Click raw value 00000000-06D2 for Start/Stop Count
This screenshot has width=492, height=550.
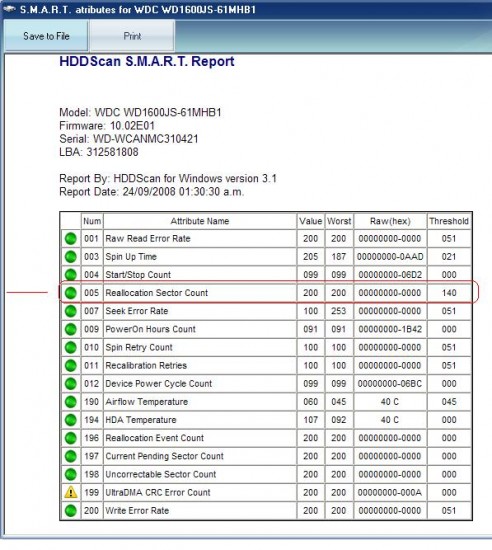coord(390,275)
